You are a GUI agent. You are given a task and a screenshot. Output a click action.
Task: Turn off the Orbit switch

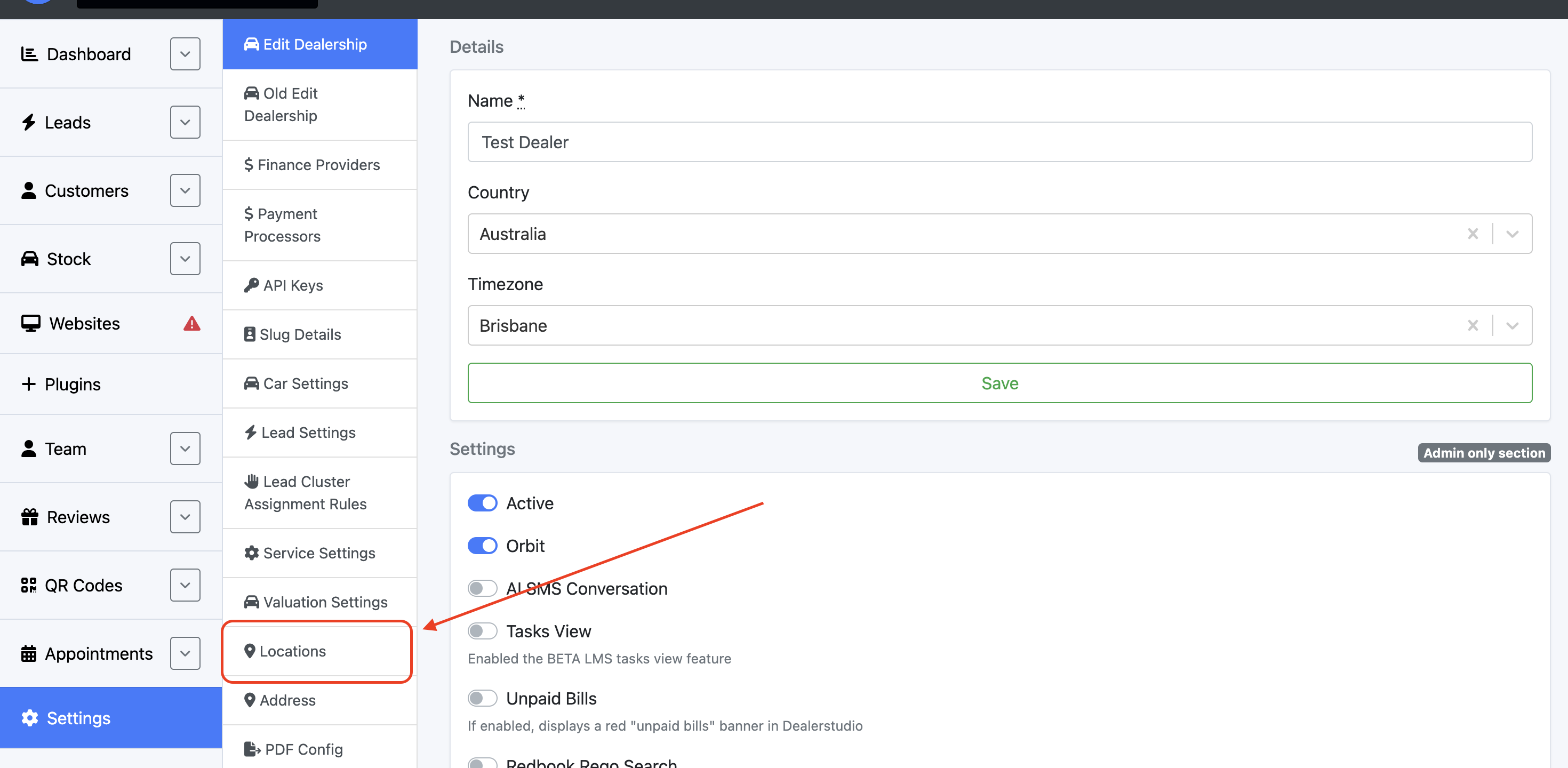coord(482,546)
